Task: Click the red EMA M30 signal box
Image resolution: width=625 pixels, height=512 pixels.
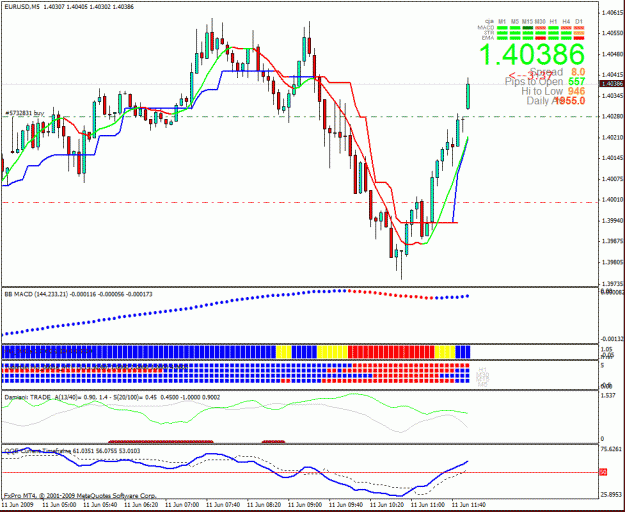Action: point(540,38)
